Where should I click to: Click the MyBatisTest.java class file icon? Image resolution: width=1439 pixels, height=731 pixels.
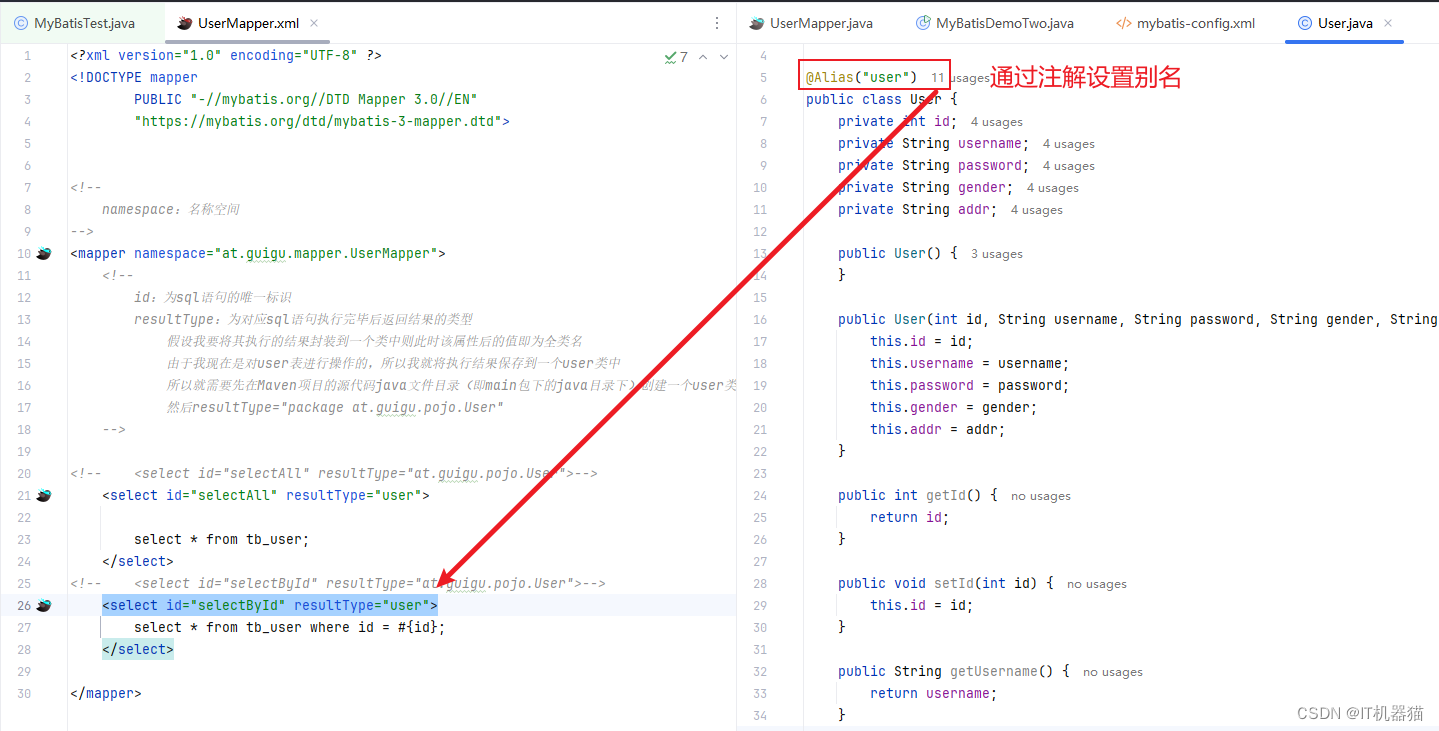coord(21,23)
